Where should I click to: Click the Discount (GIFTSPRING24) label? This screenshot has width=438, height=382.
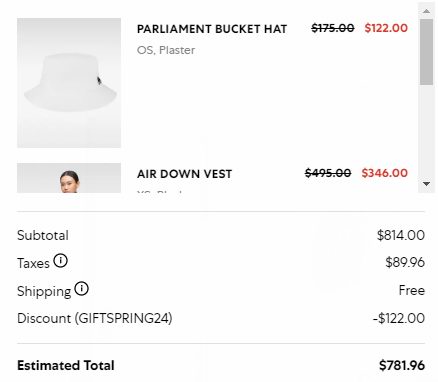point(95,318)
